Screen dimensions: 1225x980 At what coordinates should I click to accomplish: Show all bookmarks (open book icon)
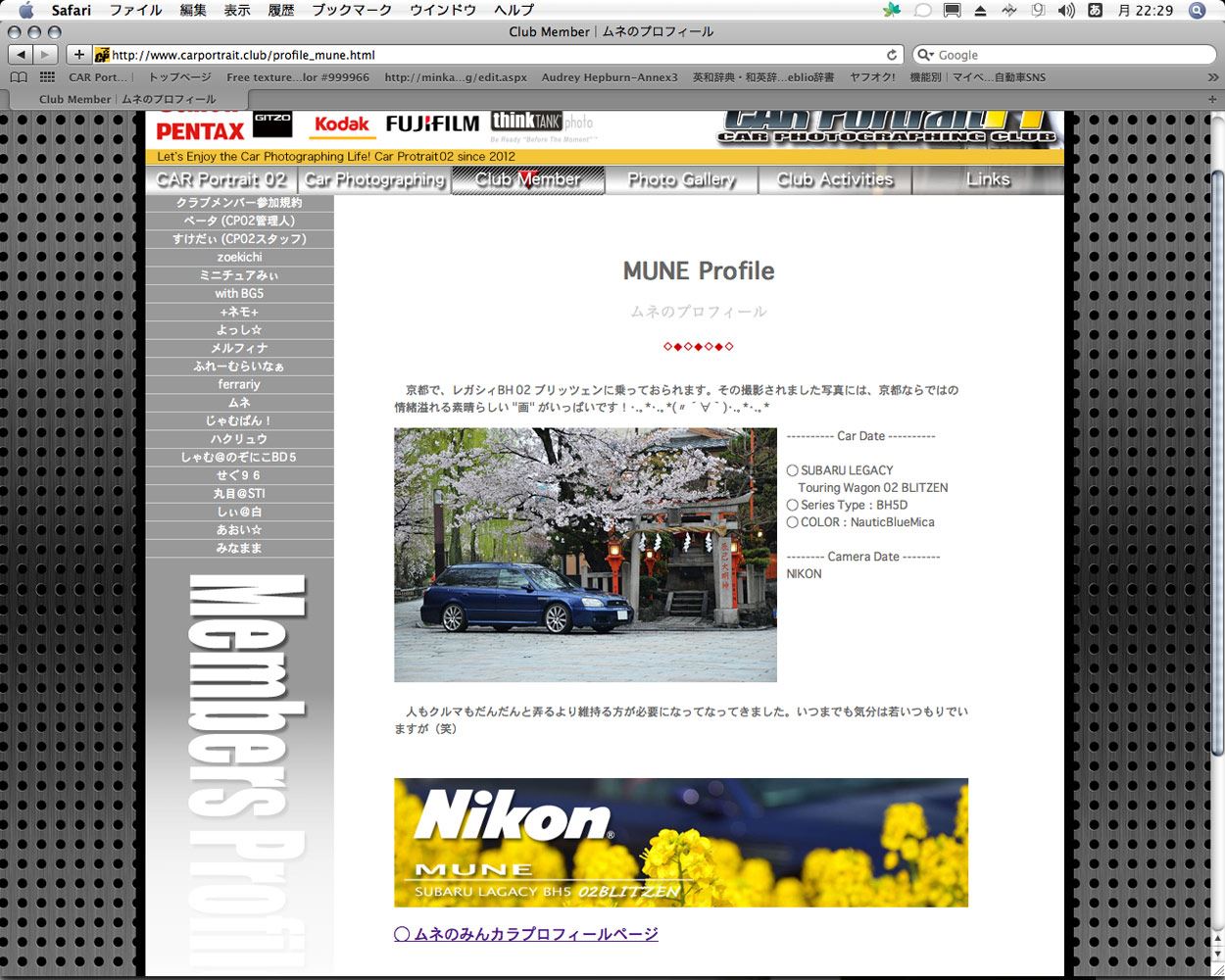19,76
